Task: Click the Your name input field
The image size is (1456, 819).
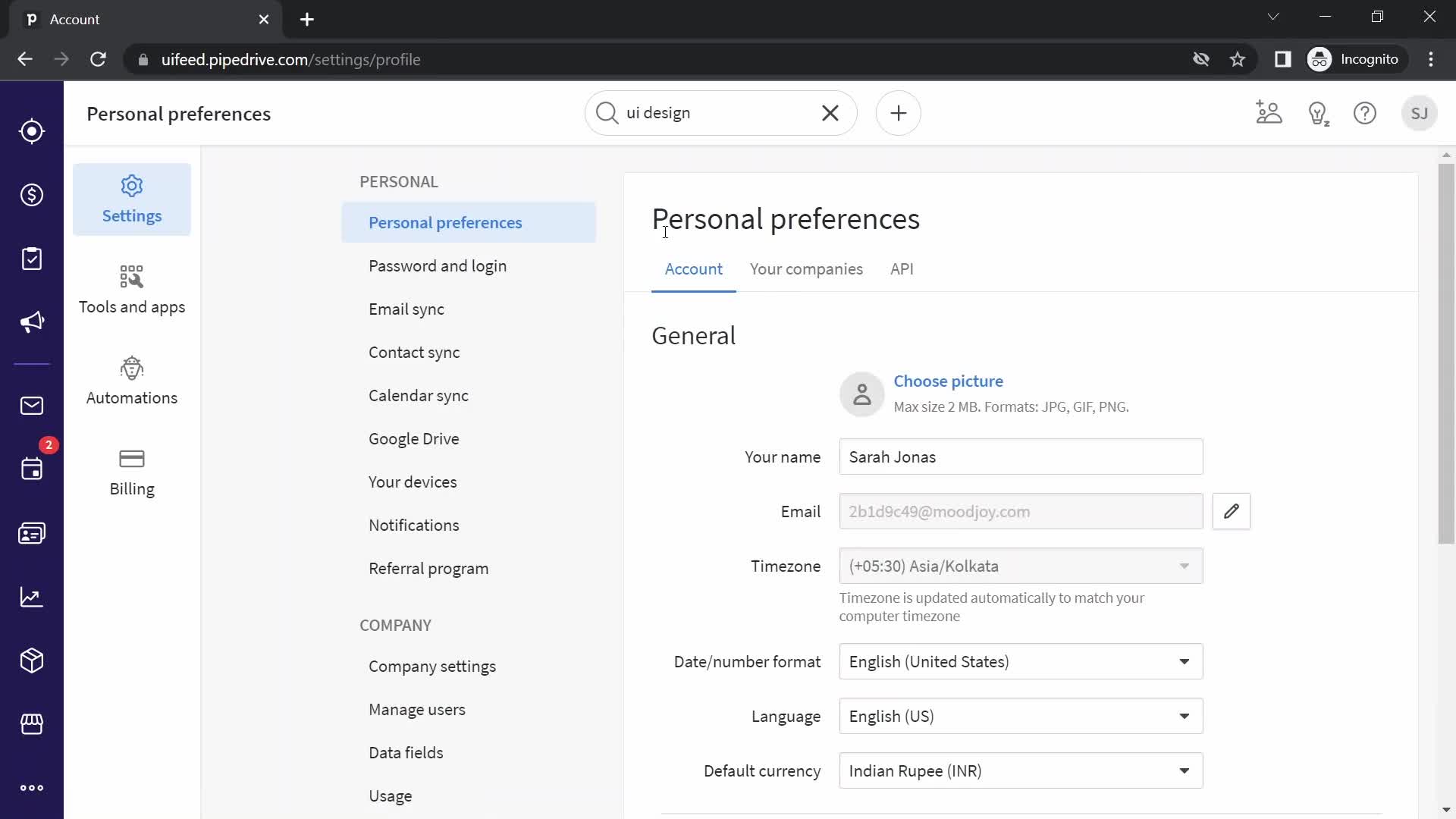Action: 1021,457
